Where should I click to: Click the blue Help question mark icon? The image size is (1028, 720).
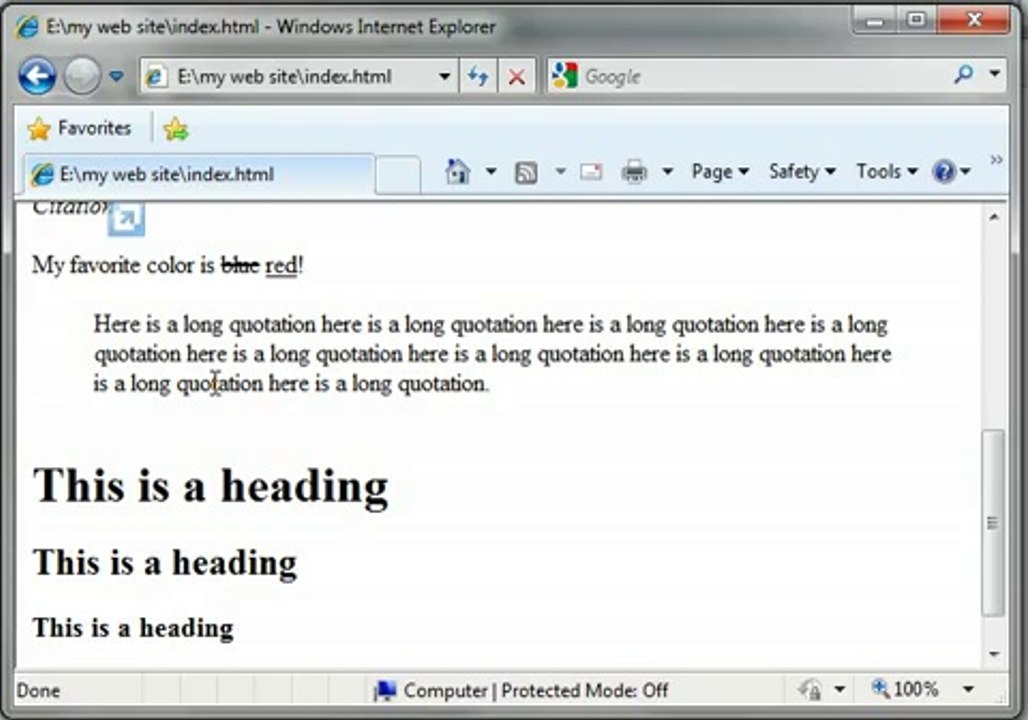[x=944, y=172]
